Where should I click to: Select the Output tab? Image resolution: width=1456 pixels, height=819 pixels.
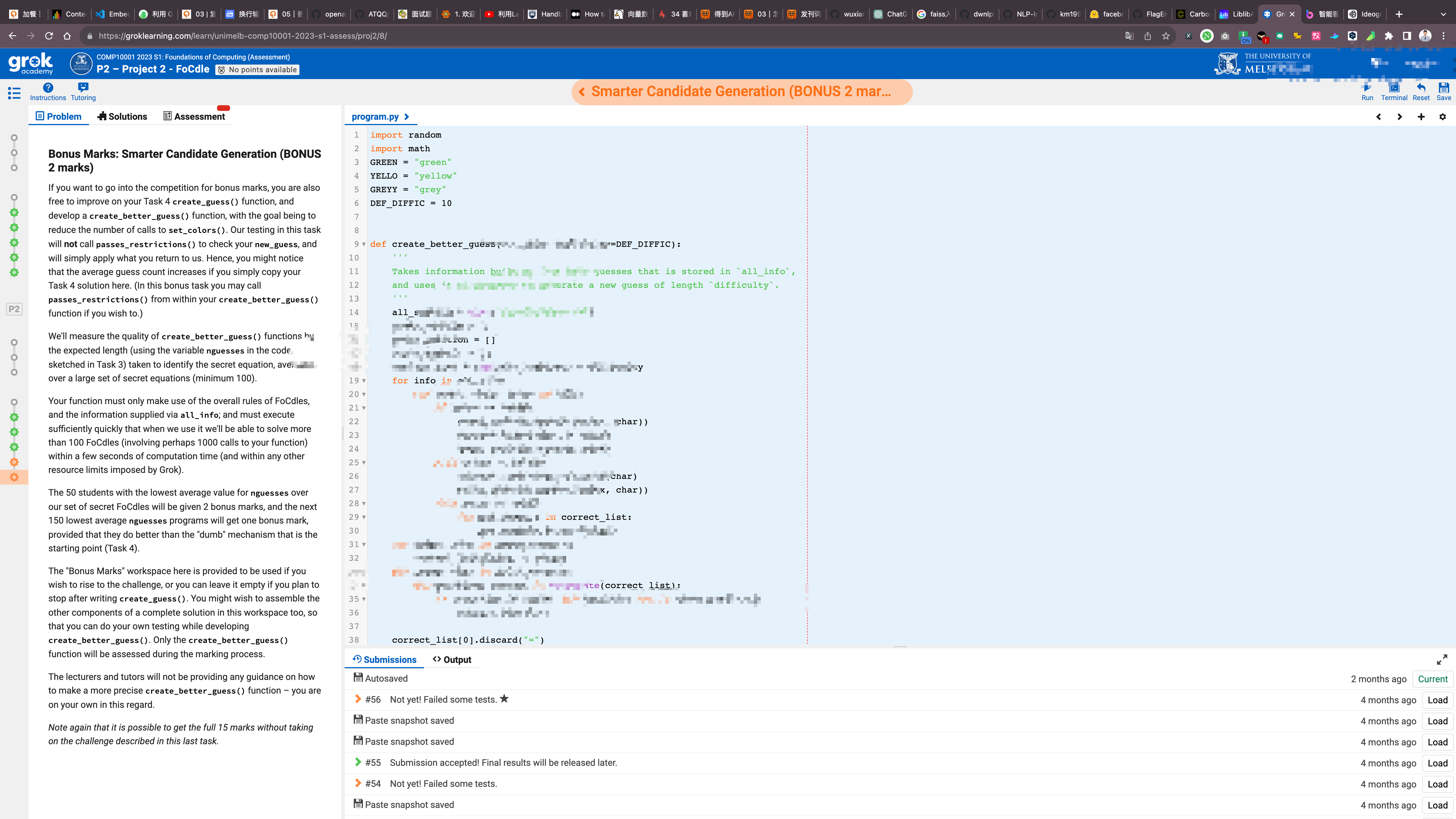tap(452, 660)
